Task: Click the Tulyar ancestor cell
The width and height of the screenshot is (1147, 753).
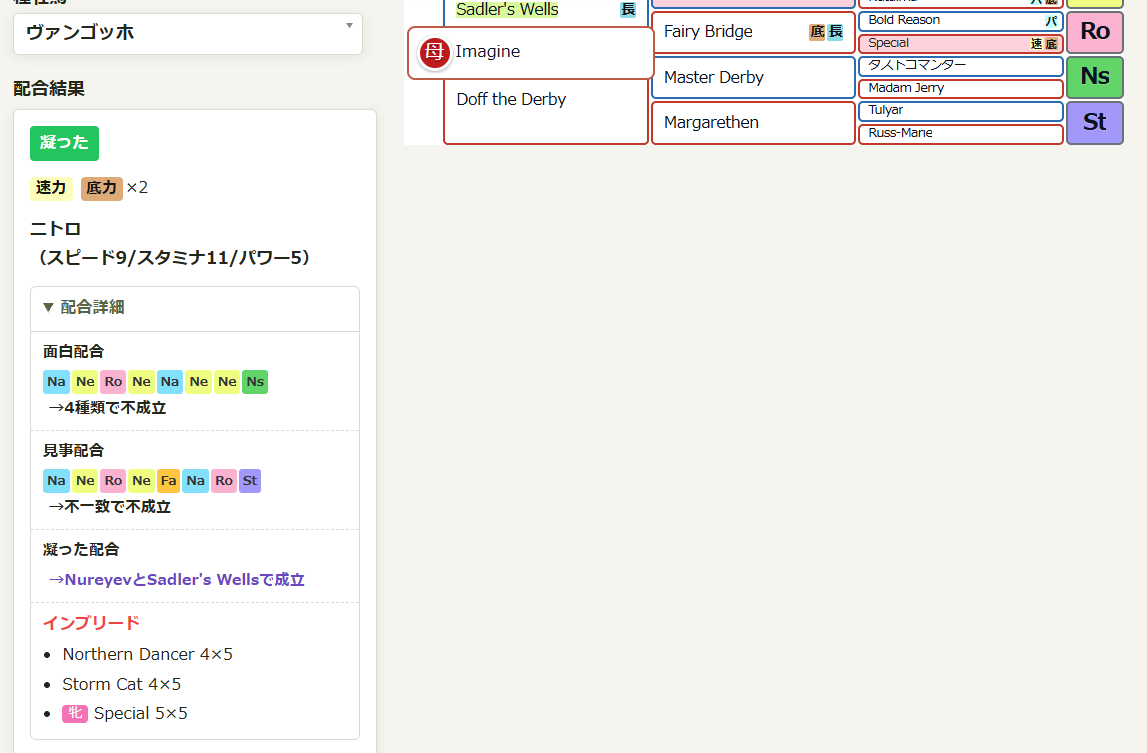Action: [960, 111]
